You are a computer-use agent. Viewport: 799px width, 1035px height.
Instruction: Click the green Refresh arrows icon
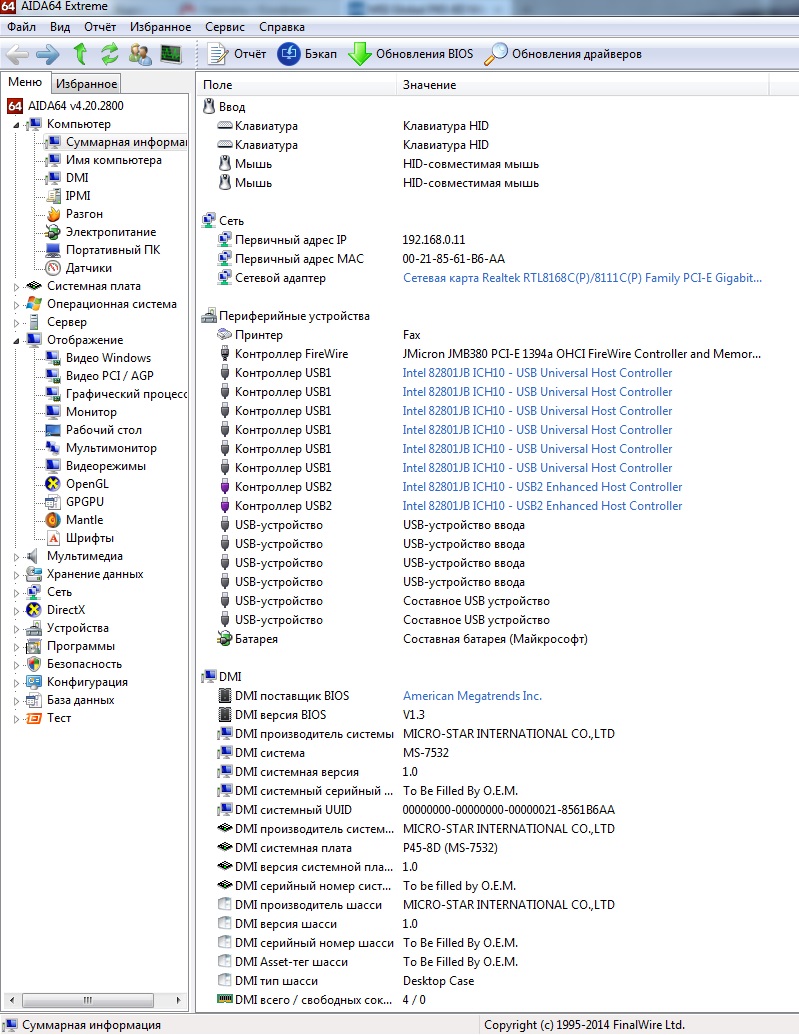pyautogui.click(x=110, y=54)
